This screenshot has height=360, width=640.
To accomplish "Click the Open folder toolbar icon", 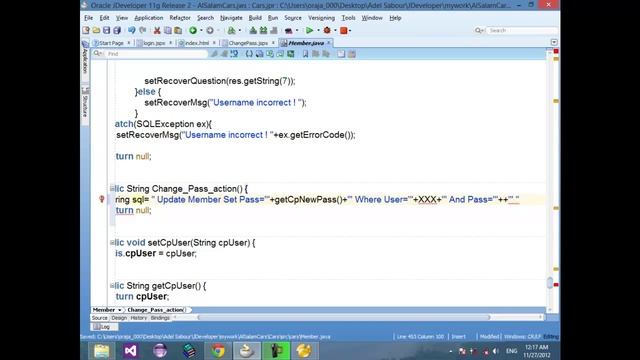I will click(96, 30).
